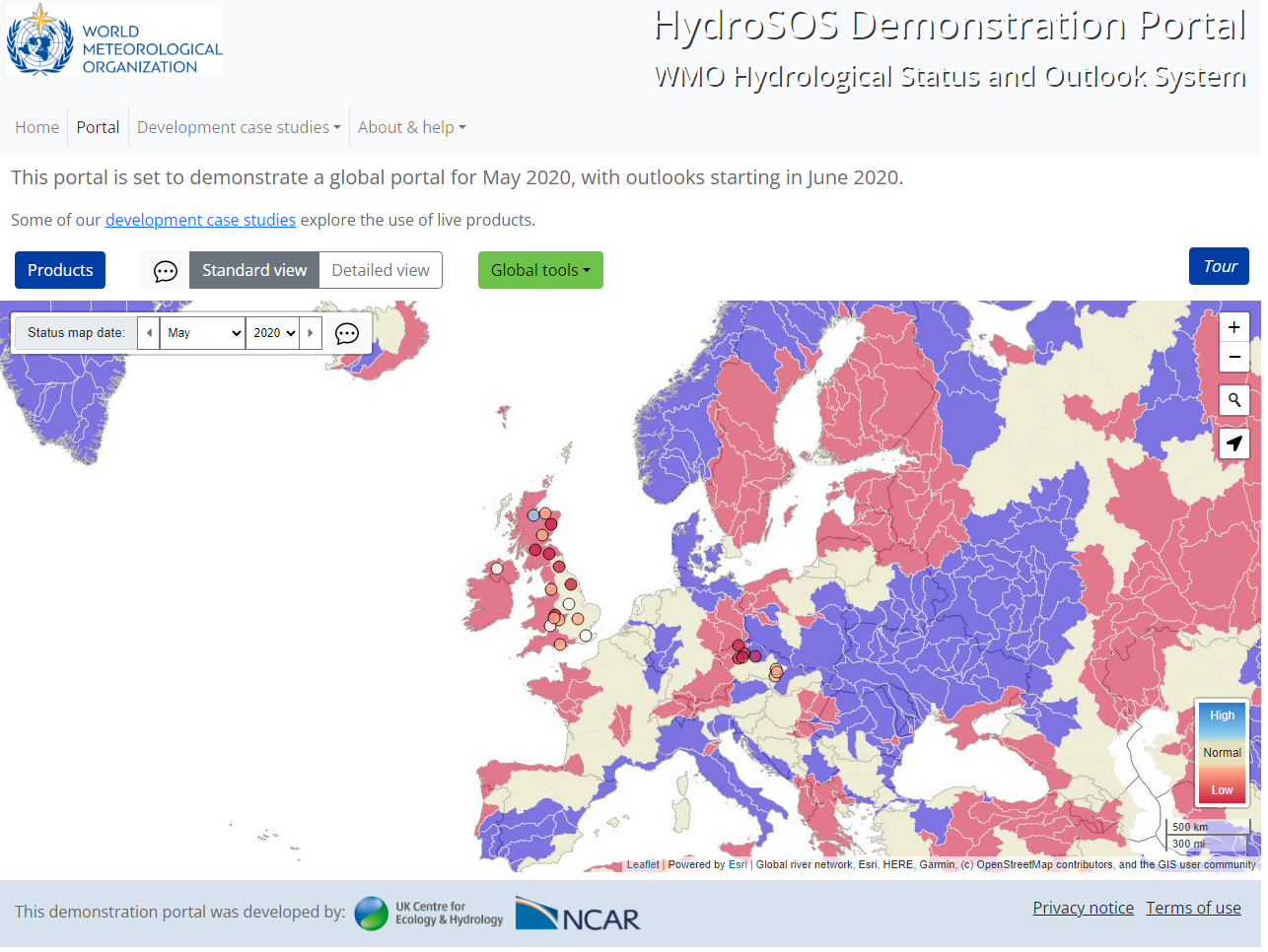Viewport: 1268px width, 952px height.
Task: Open the year dropdown showing 2020
Action: click(x=273, y=333)
